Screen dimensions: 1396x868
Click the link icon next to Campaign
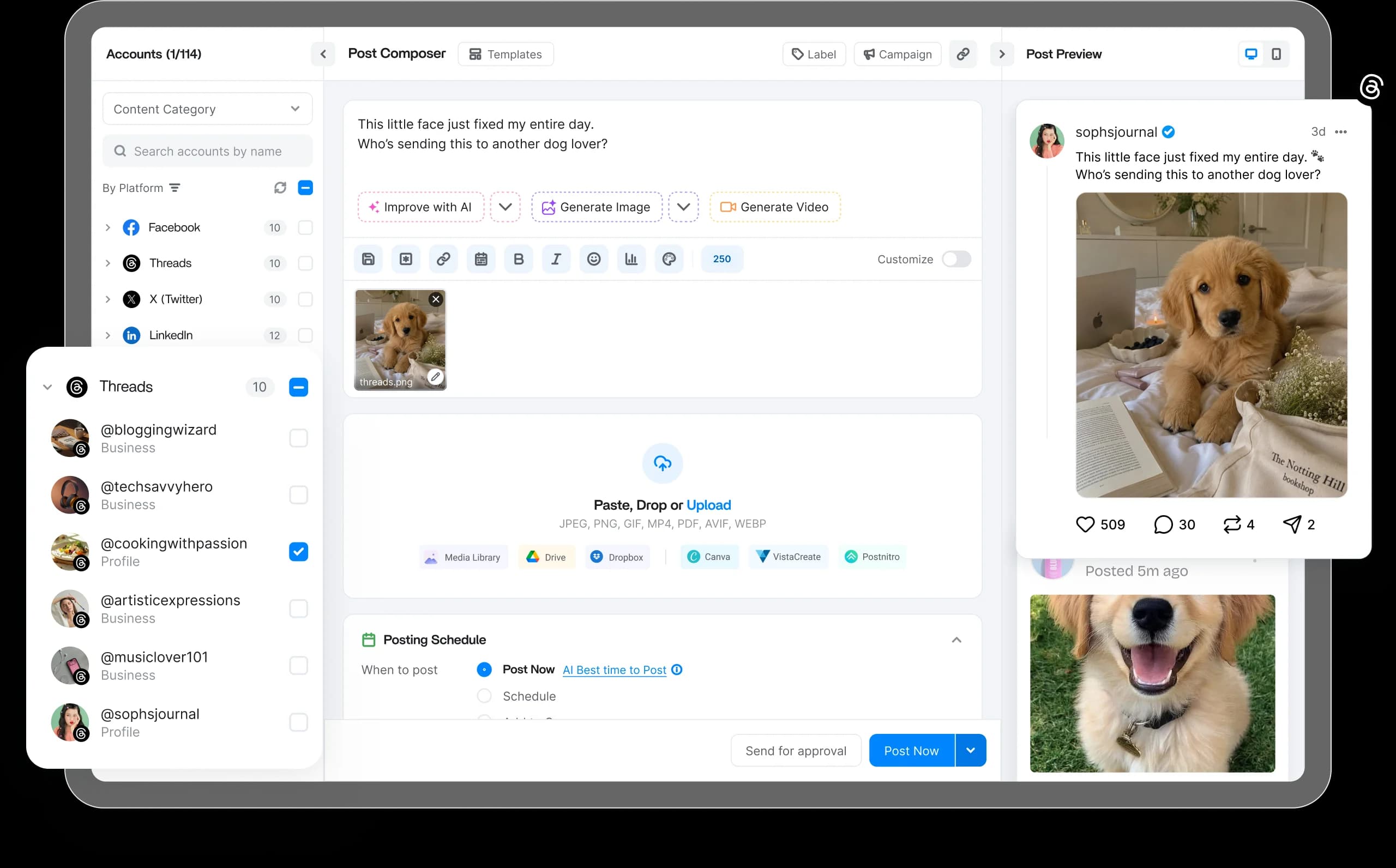click(963, 54)
